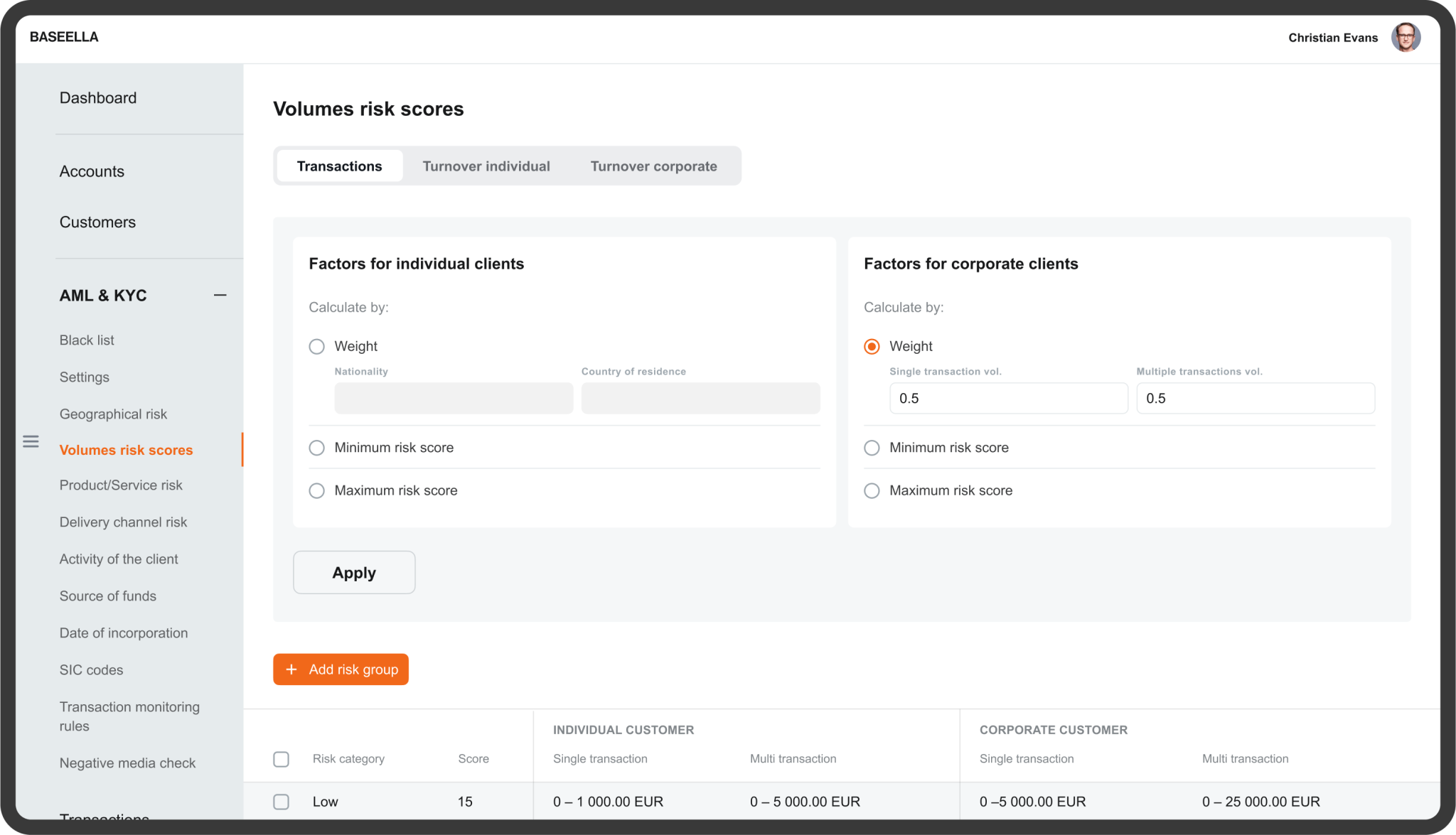This screenshot has width=1456, height=835.
Task: Click the BASEELLA logo
Action: [x=64, y=37]
